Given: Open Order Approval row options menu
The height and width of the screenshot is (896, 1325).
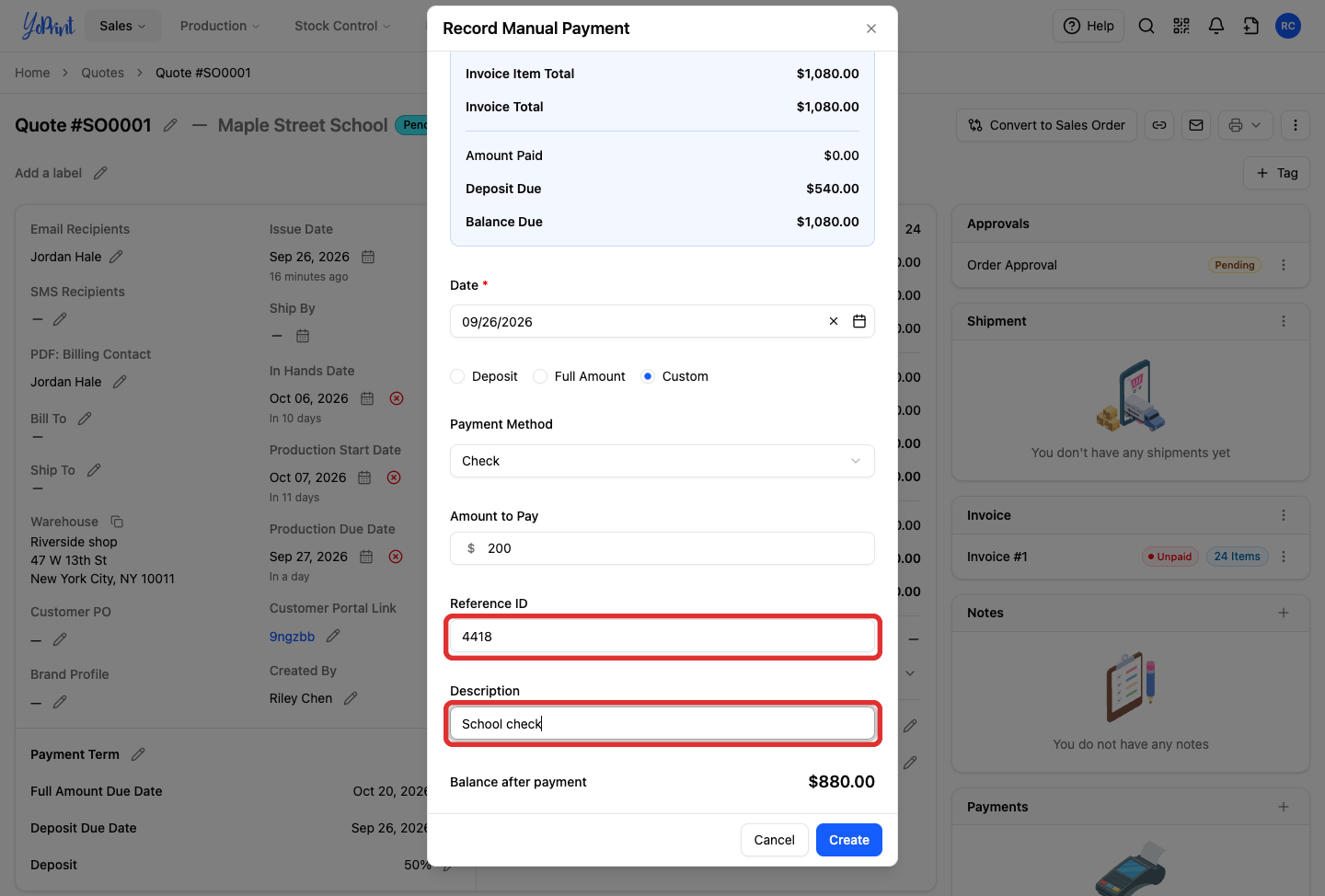Looking at the screenshot, I should 1284,265.
